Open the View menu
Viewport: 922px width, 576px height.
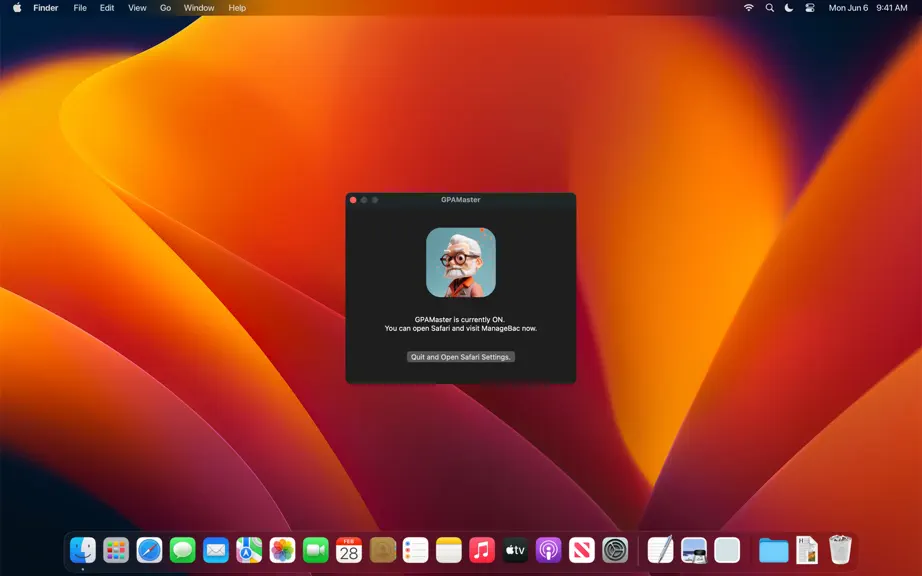click(137, 8)
